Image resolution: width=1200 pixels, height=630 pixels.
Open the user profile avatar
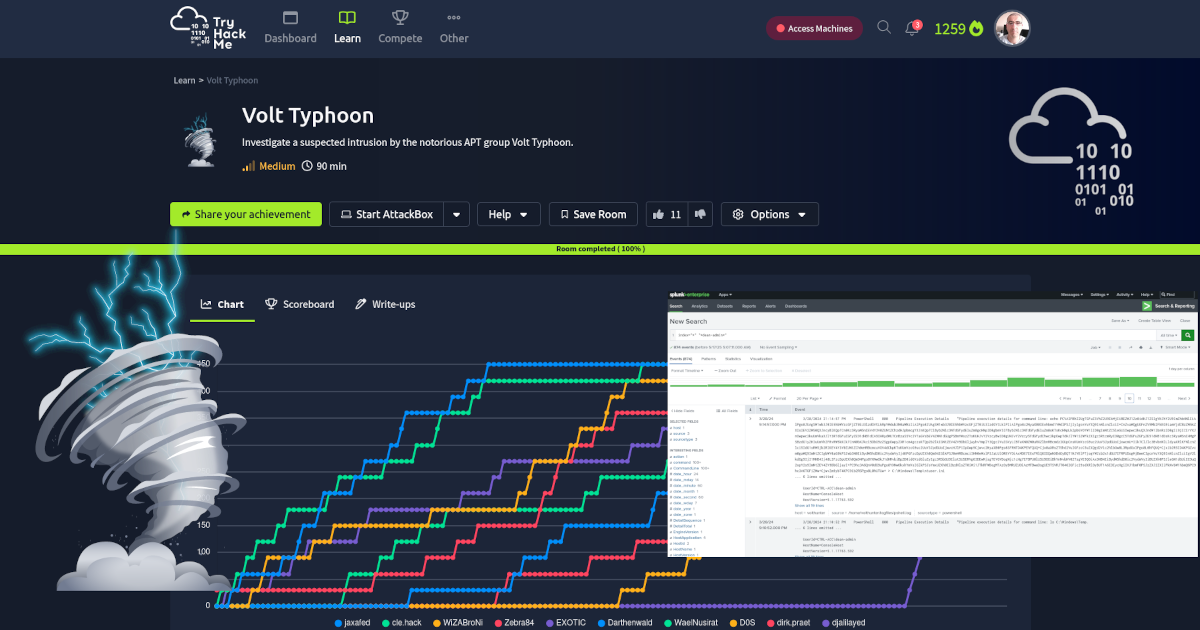(x=1012, y=28)
